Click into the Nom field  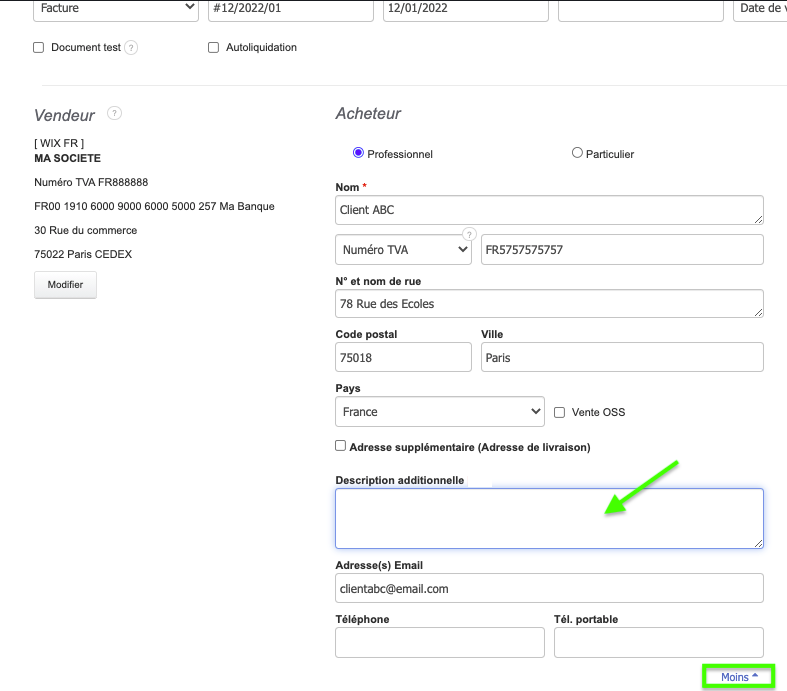[549, 210]
